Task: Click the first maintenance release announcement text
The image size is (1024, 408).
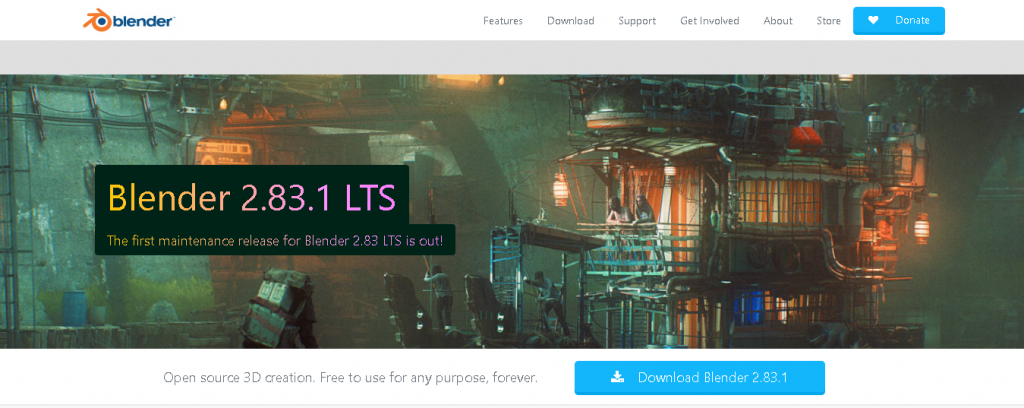Action: tap(275, 240)
